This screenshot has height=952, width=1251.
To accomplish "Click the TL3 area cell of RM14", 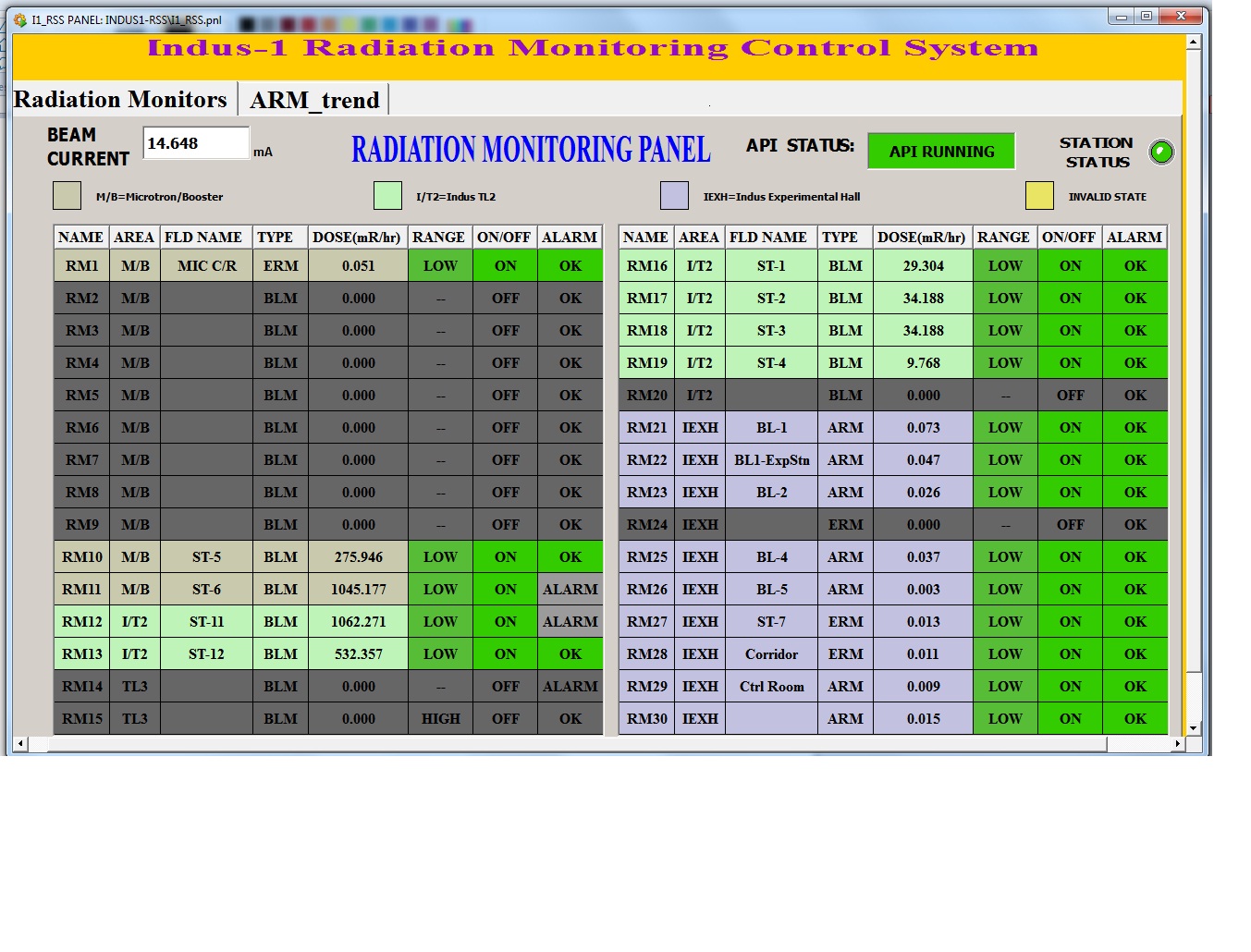I will pyautogui.click(x=135, y=686).
